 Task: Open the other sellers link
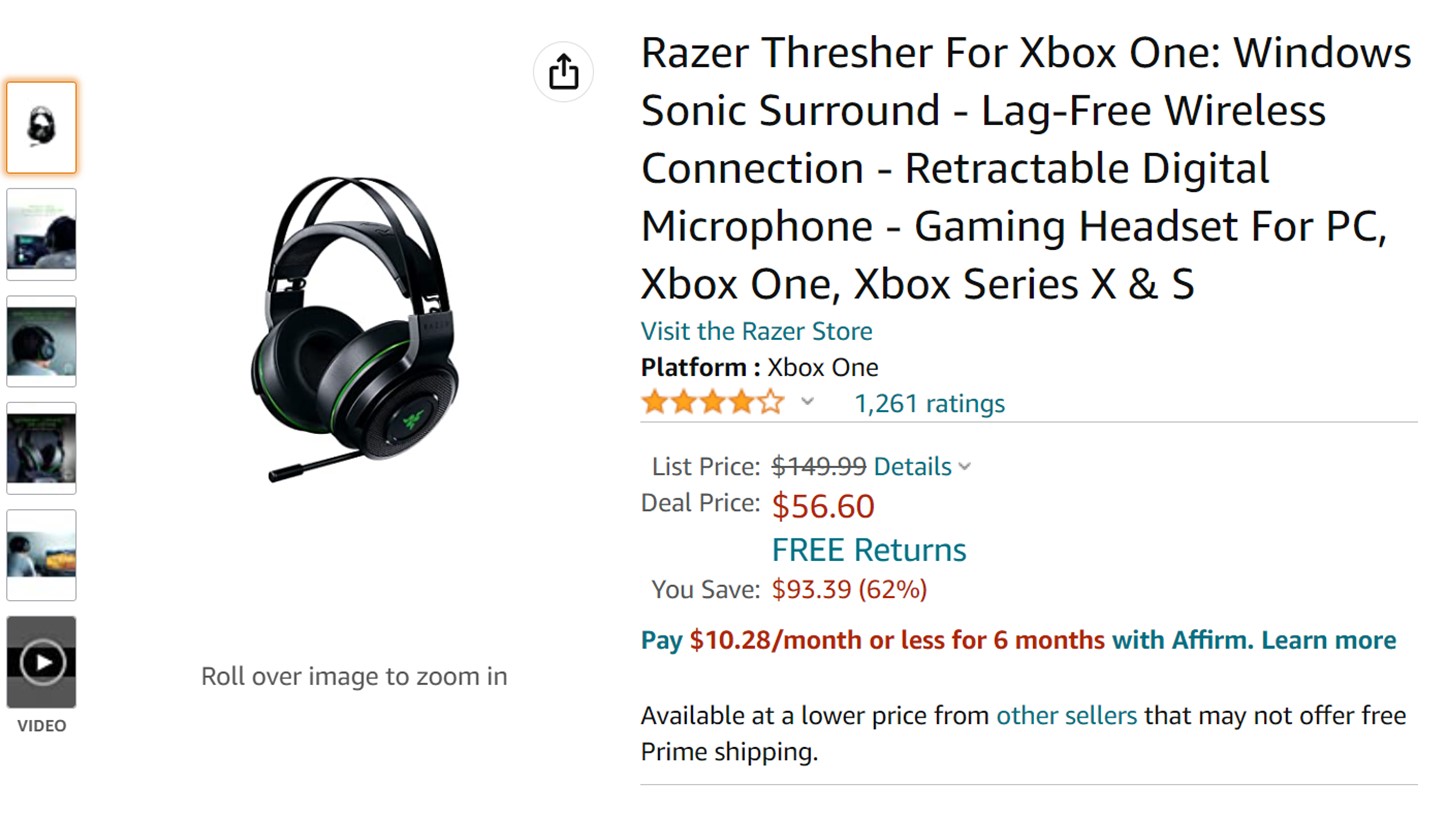[x=1066, y=715]
